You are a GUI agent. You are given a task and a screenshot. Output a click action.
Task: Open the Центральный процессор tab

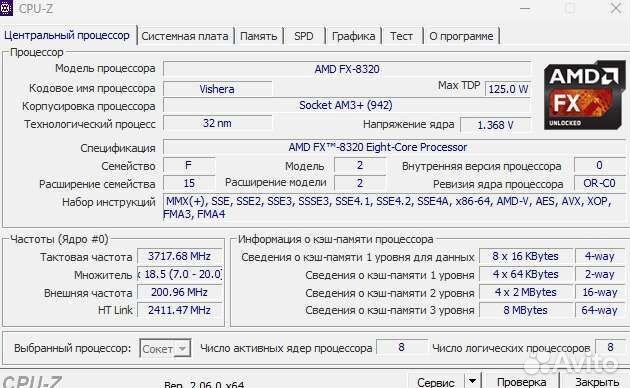pyautogui.click(x=67, y=35)
